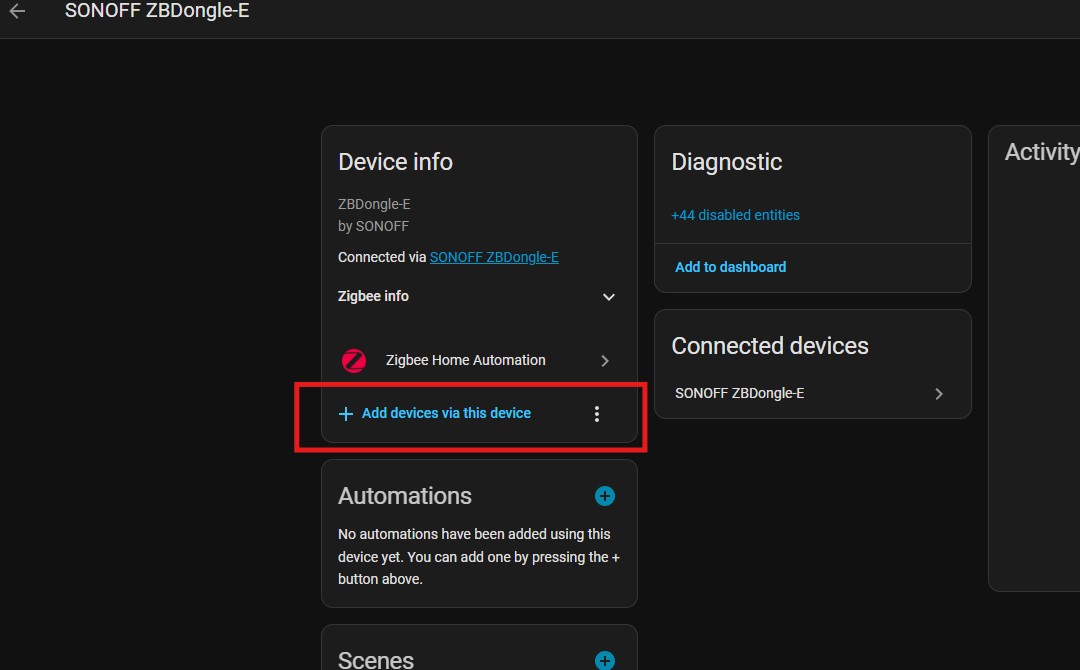
Task: Open the SONOFF ZBDongle-E 'Connected via' link
Action: click(494, 257)
